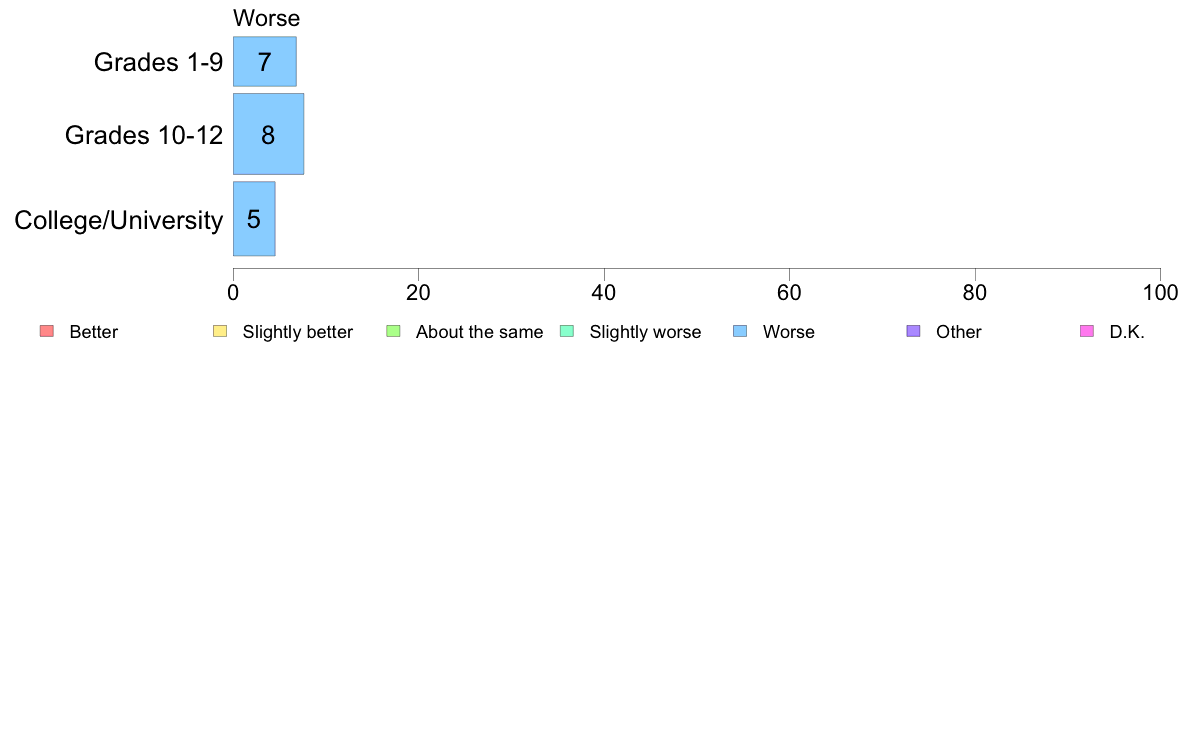This screenshot has height=736, width=1188.
Task: Click the D.K. pink legend swatch
Action: click(1087, 331)
